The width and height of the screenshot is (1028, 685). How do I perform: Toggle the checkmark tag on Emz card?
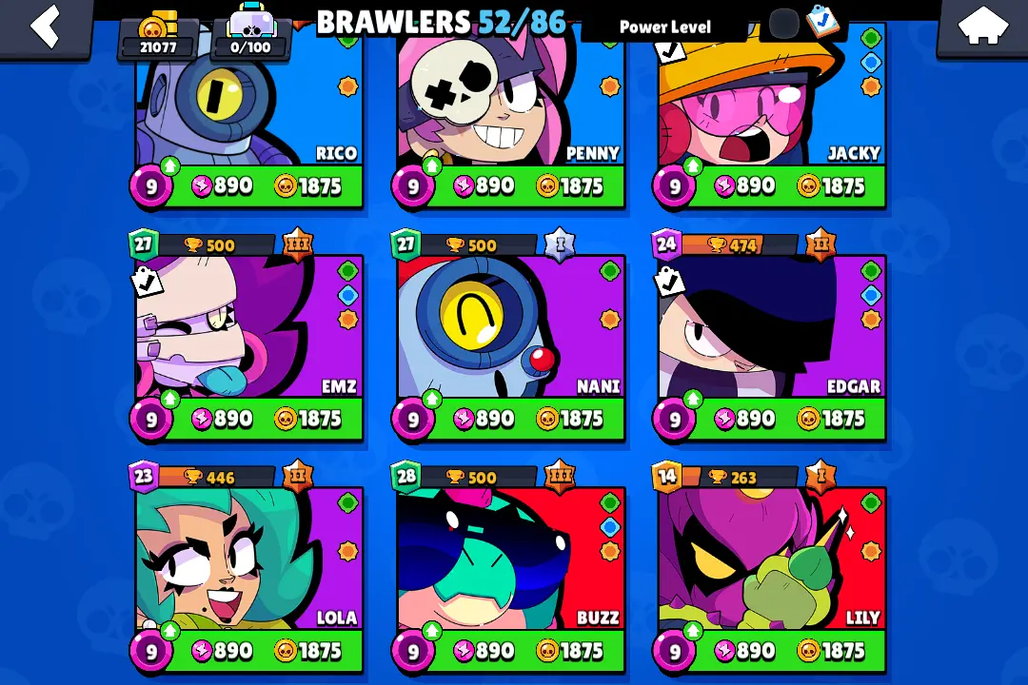pos(147,282)
